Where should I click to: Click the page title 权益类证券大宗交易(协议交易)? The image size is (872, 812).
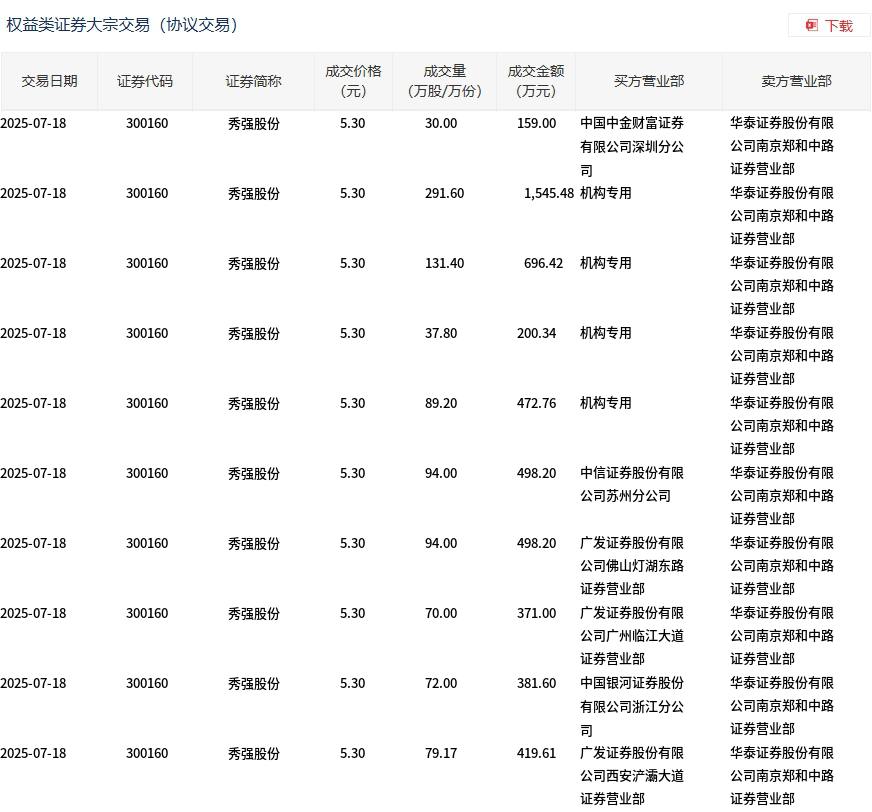(x=122, y=25)
